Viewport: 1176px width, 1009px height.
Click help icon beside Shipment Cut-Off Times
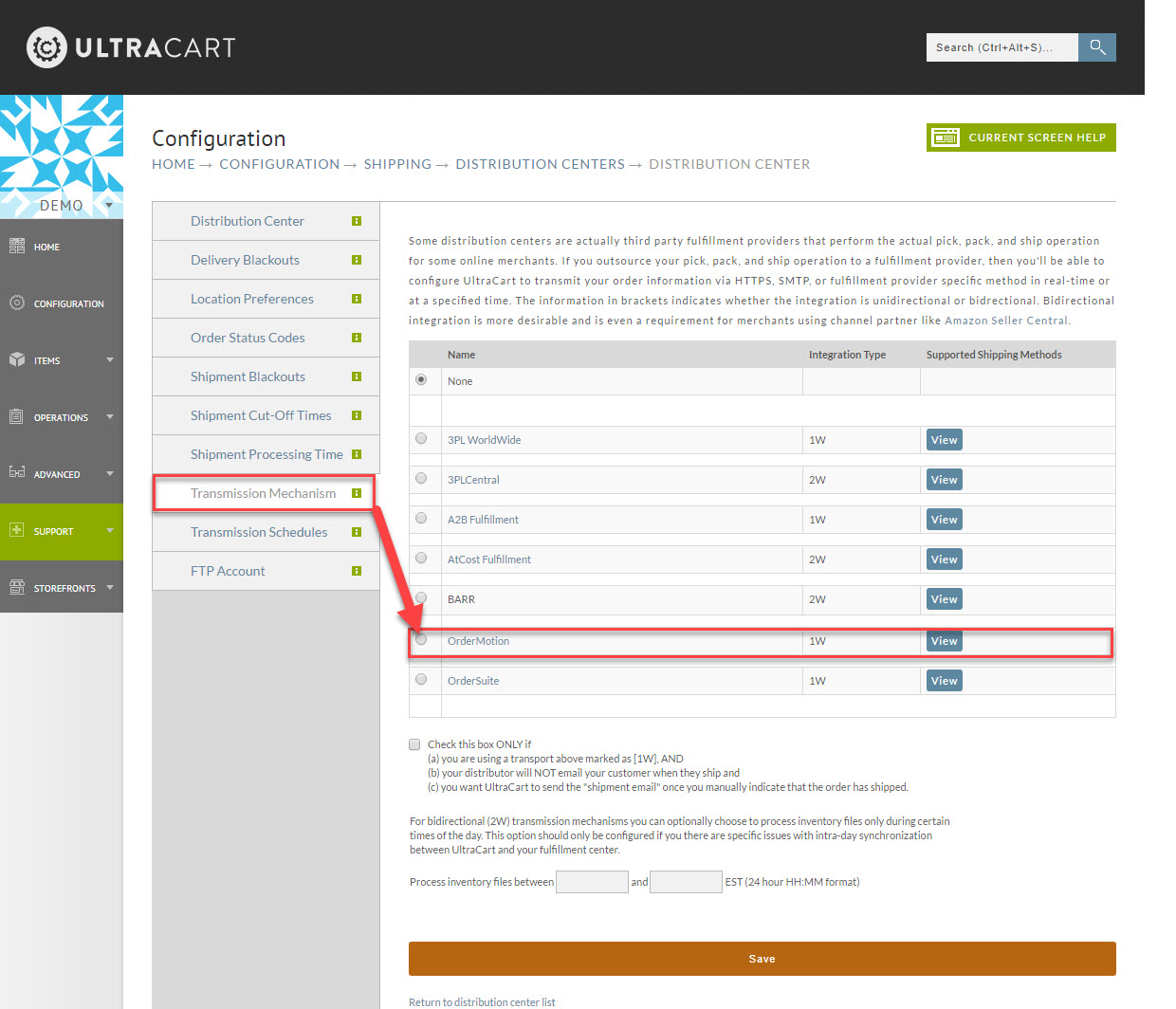pos(357,415)
